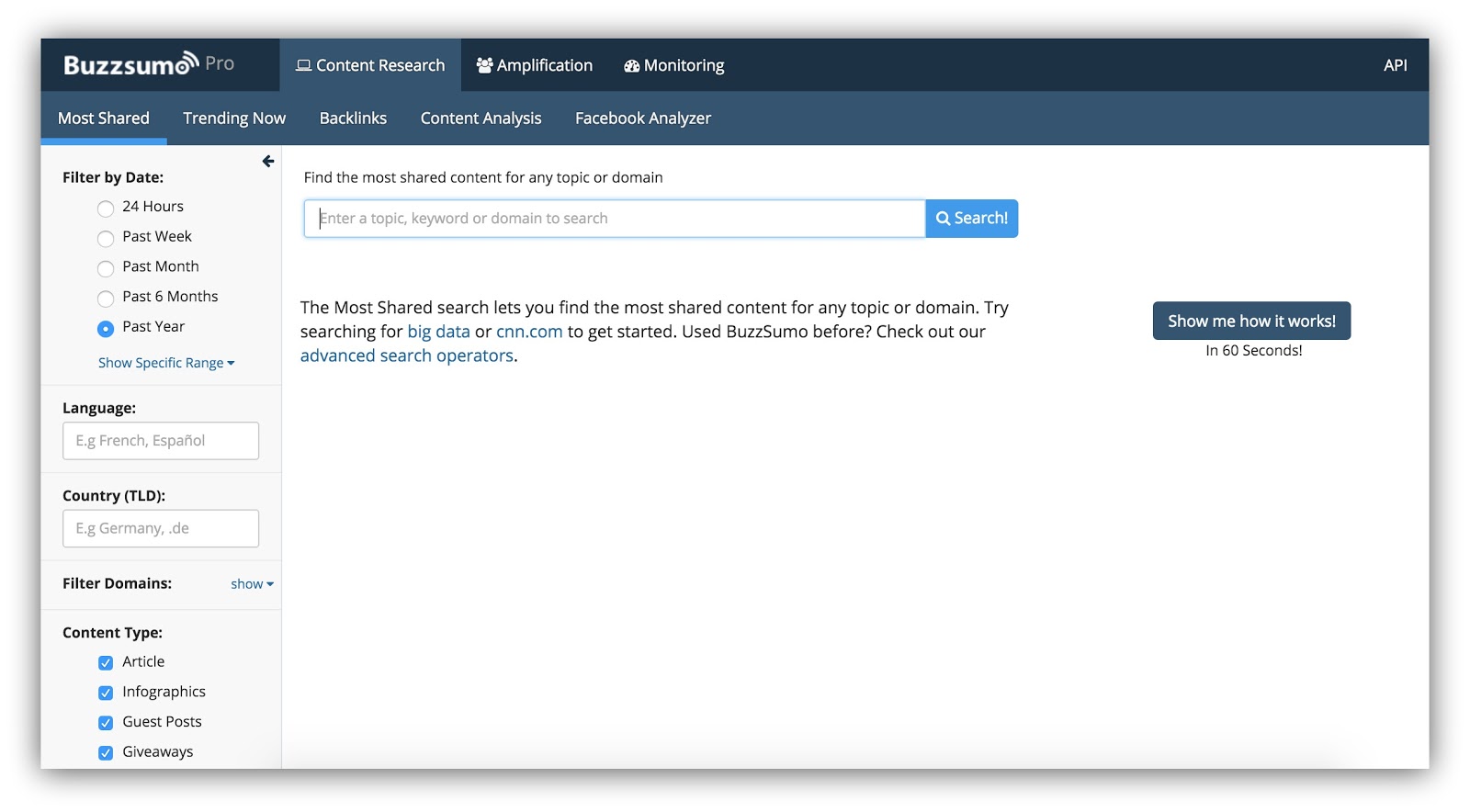This screenshot has width=1470, height=812.
Task: Switch to the Backlinks tab
Action: pos(353,118)
